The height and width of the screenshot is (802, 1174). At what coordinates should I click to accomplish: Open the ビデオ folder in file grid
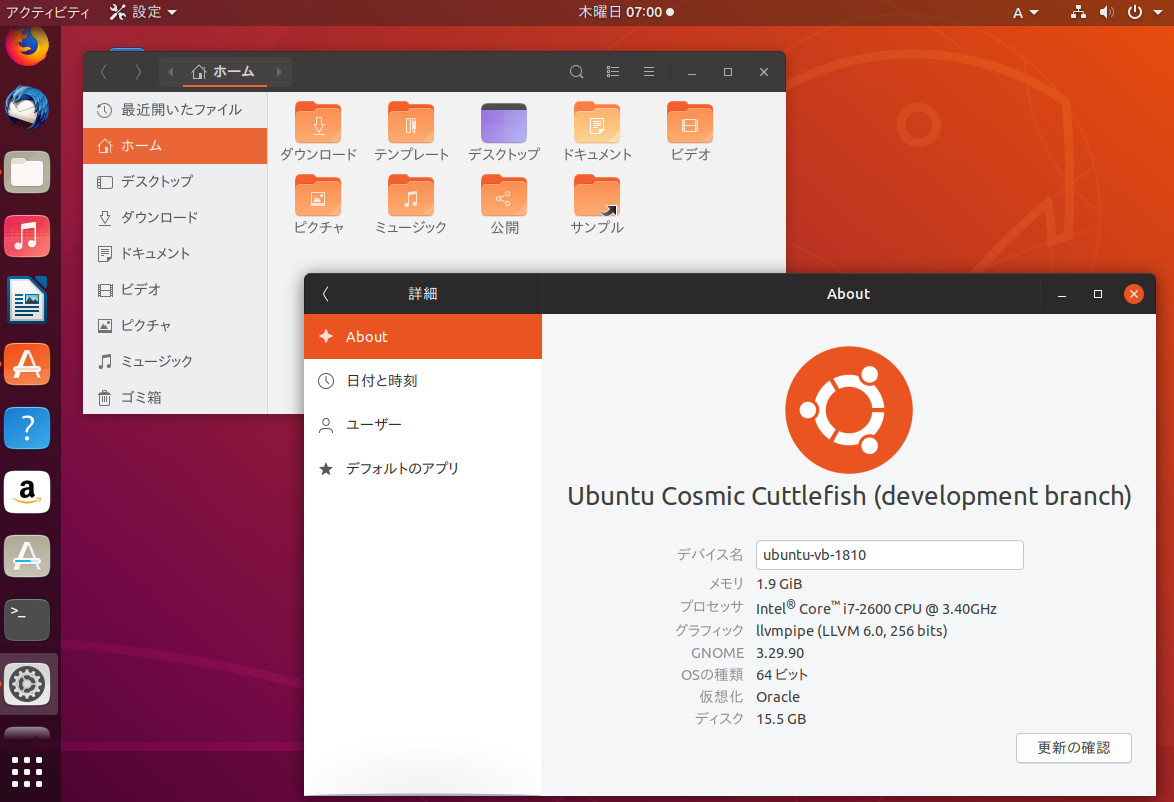point(690,133)
